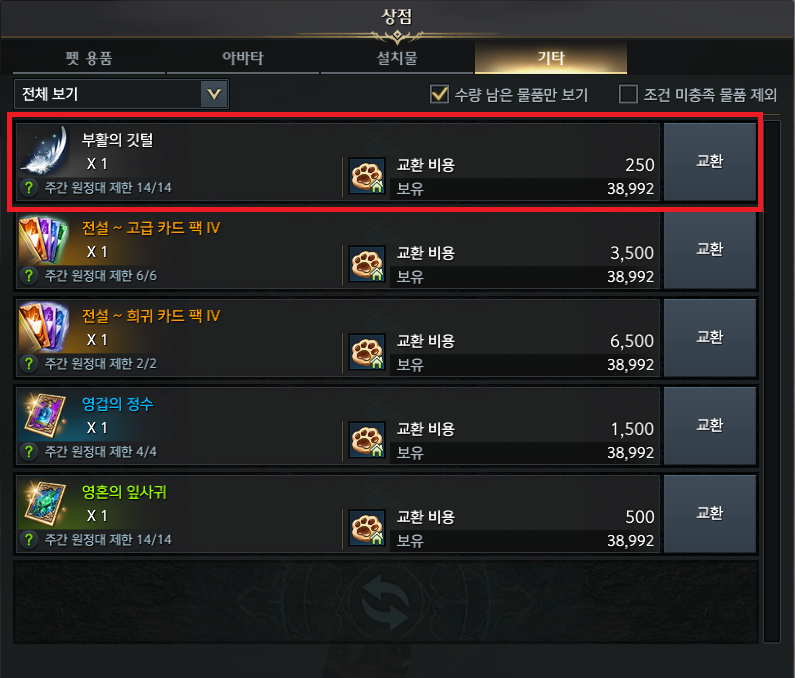Click 교환 button for 영혼의 잎사귀
The image size is (795, 678).
[709, 514]
